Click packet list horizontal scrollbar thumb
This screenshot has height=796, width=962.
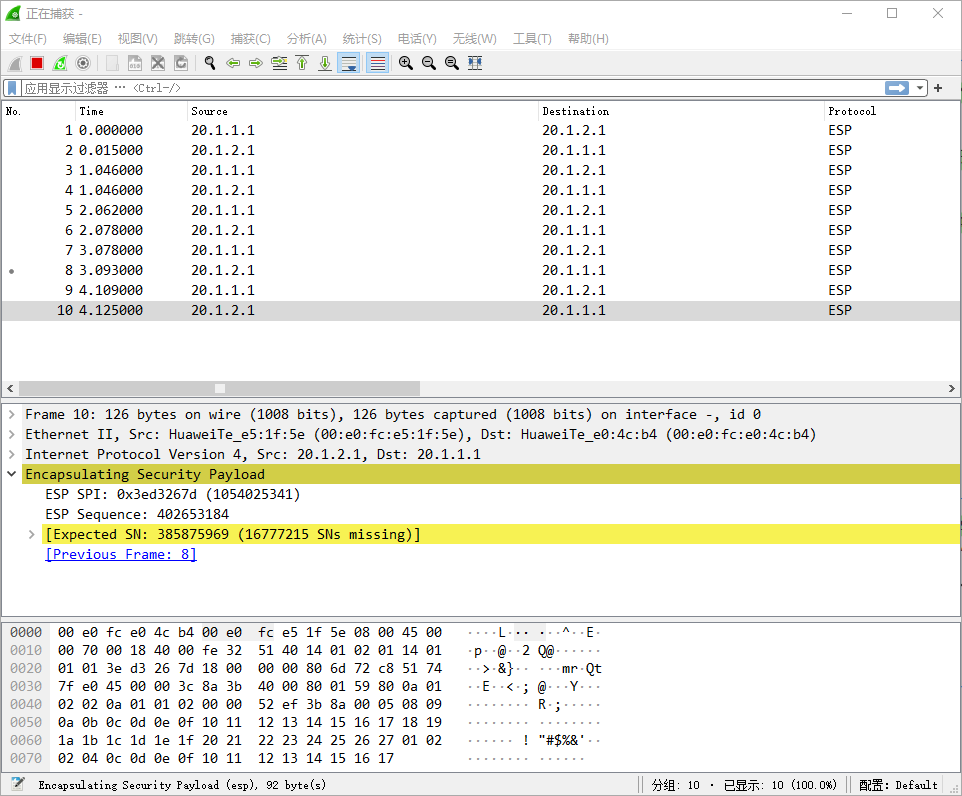(219, 388)
